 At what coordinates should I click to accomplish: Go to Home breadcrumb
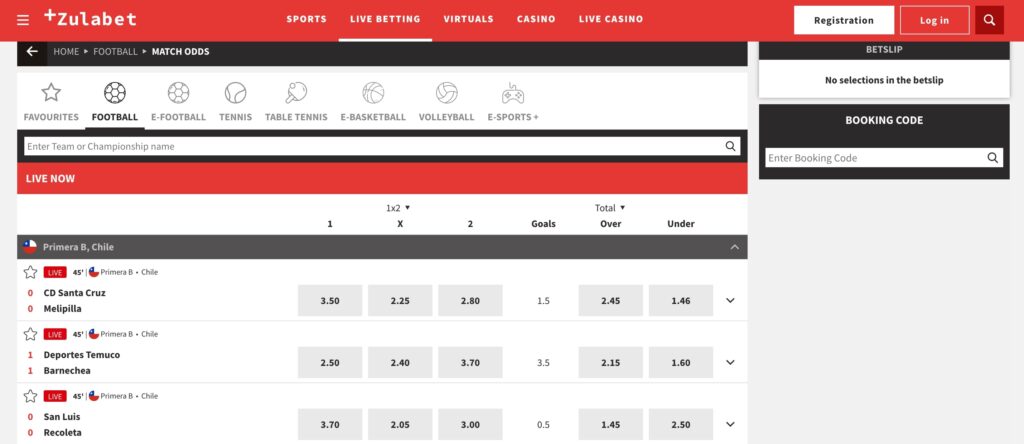point(66,52)
